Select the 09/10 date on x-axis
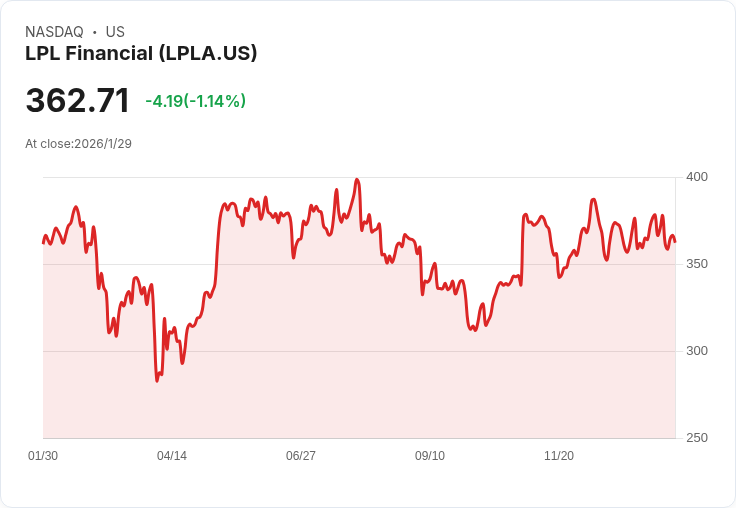The width and height of the screenshot is (736, 508). pyautogui.click(x=430, y=456)
